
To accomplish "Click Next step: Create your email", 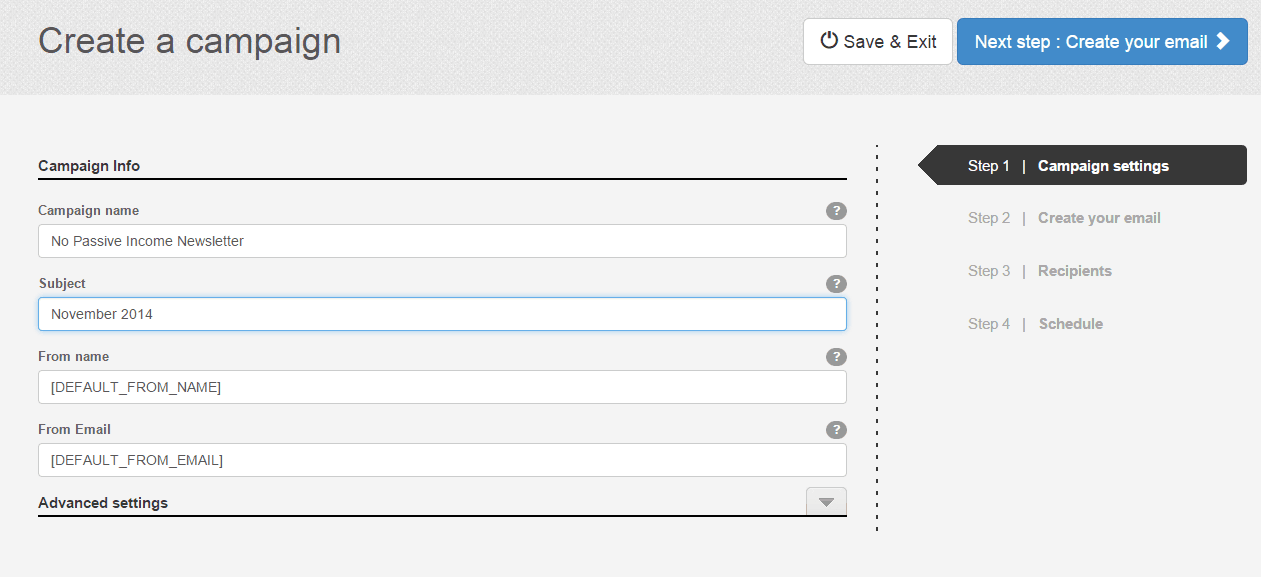I will pos(1100,41).
